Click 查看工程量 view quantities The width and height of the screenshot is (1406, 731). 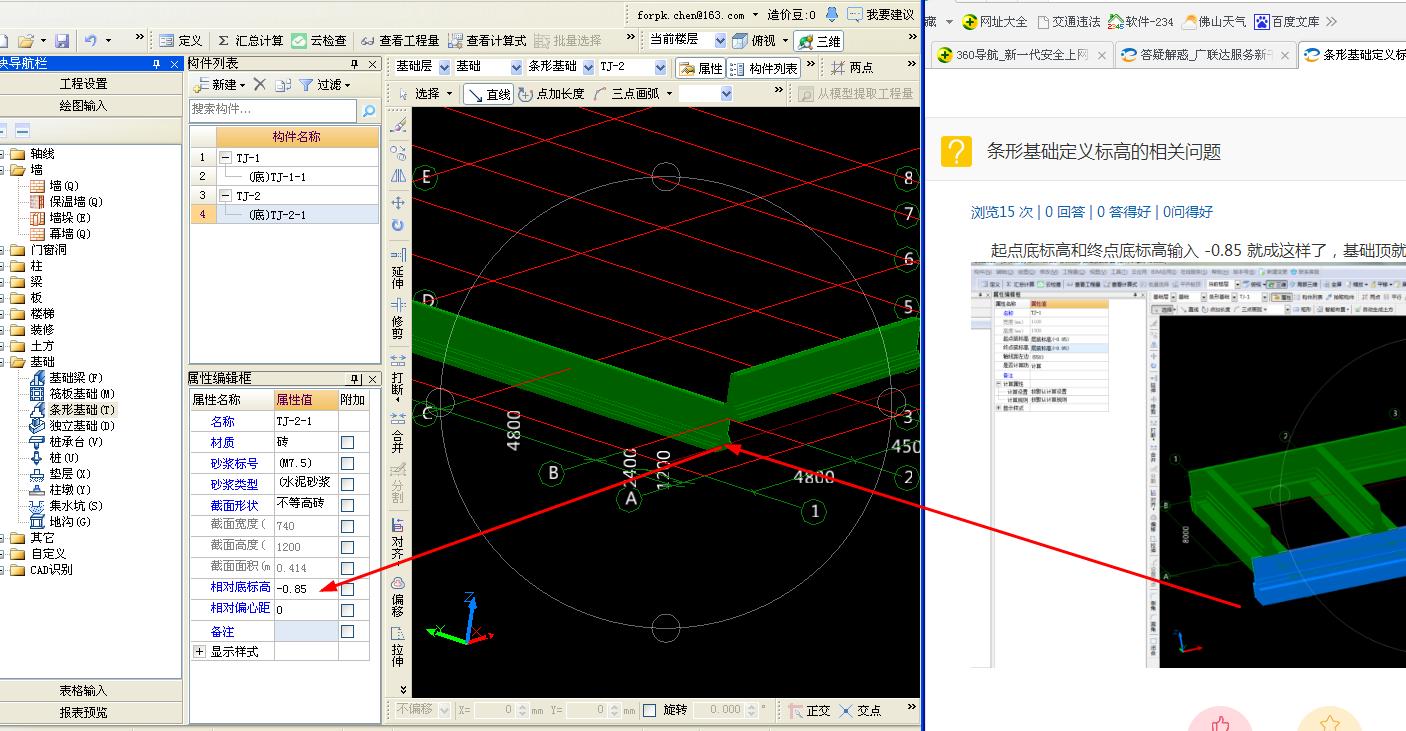[399, 41]
